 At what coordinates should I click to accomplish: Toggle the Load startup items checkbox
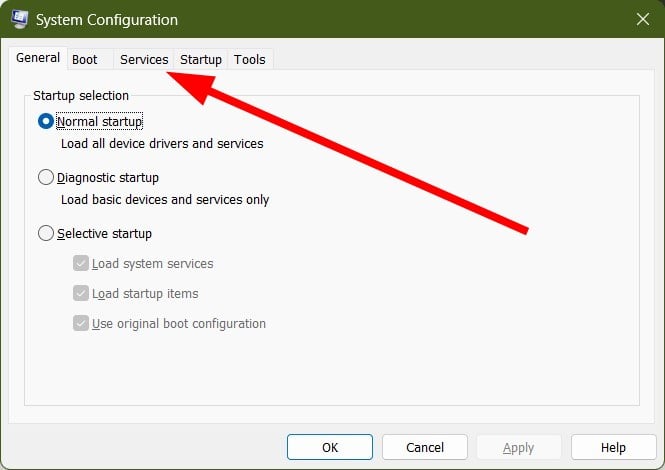tap(81, 293)
